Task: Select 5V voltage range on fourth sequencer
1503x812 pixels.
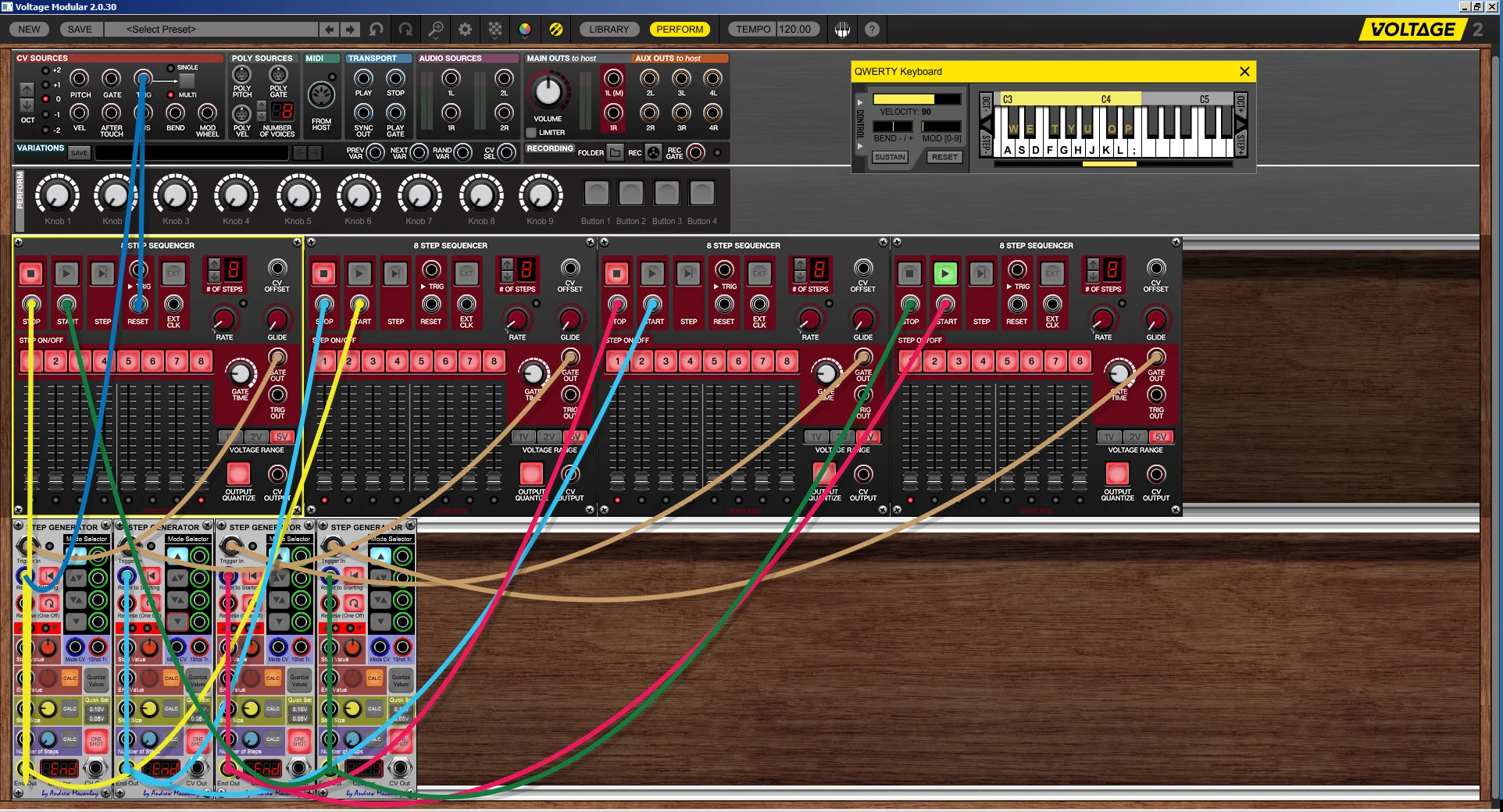Action: click(1161, 436)
